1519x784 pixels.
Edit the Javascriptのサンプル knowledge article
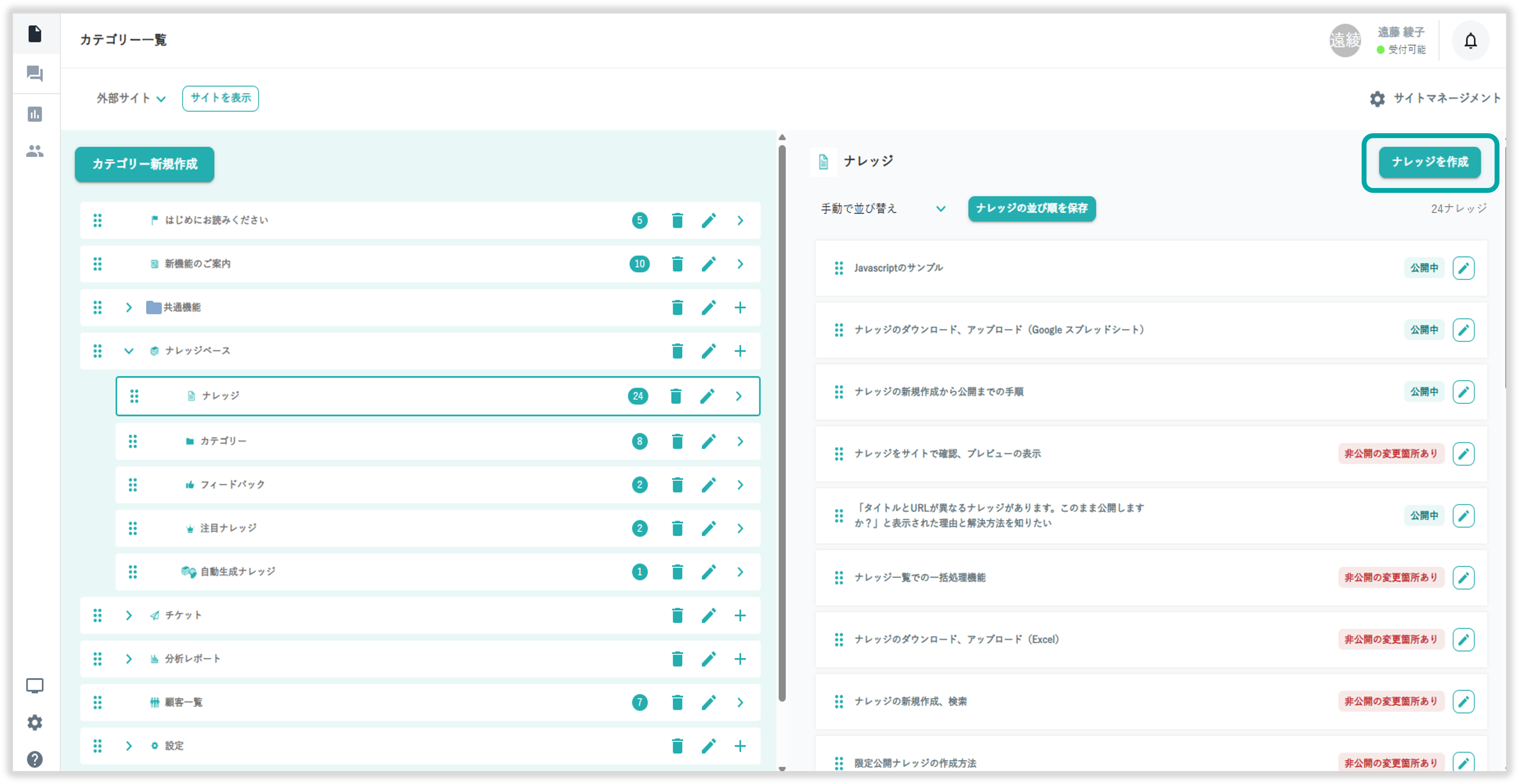tap(1463, 268)
